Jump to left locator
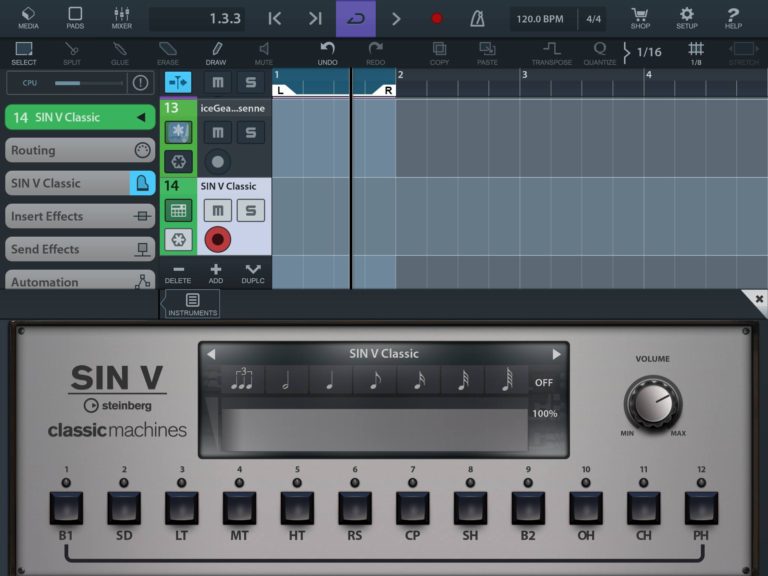Image resolution: width=768 pixels, height=576 pixels. coord(275,19)
